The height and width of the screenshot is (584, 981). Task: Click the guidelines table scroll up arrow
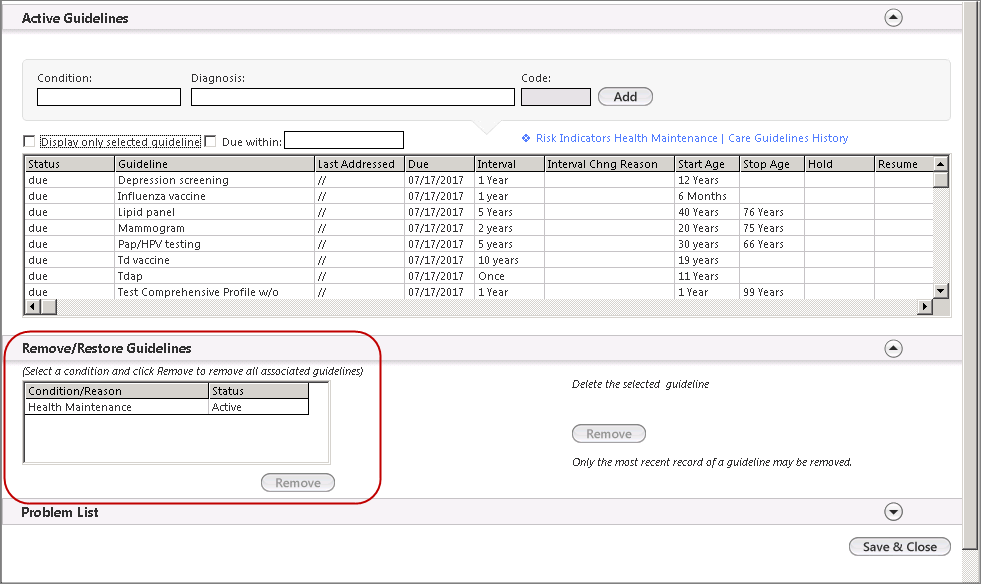pos(940,164)
